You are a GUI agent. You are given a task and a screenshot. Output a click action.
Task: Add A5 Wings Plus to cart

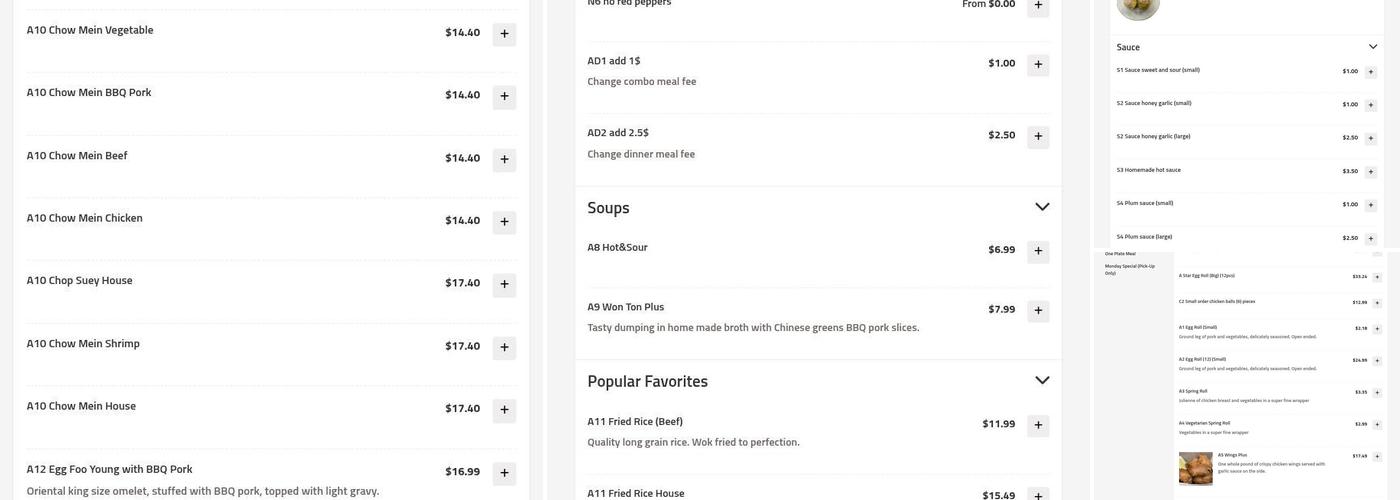click(1377, 457)
